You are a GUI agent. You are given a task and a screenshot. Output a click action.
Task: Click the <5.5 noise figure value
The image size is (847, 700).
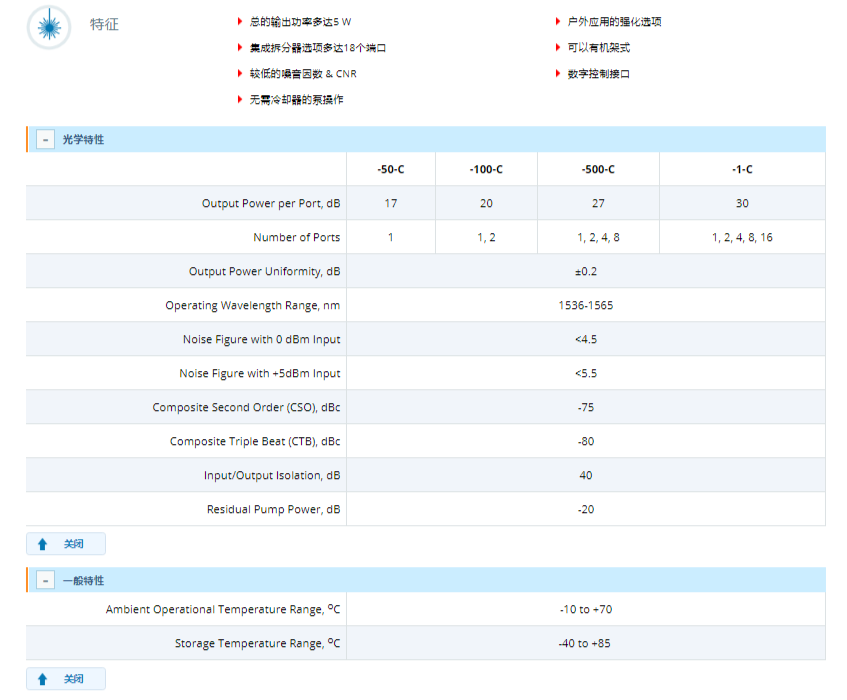pos(586,373)
